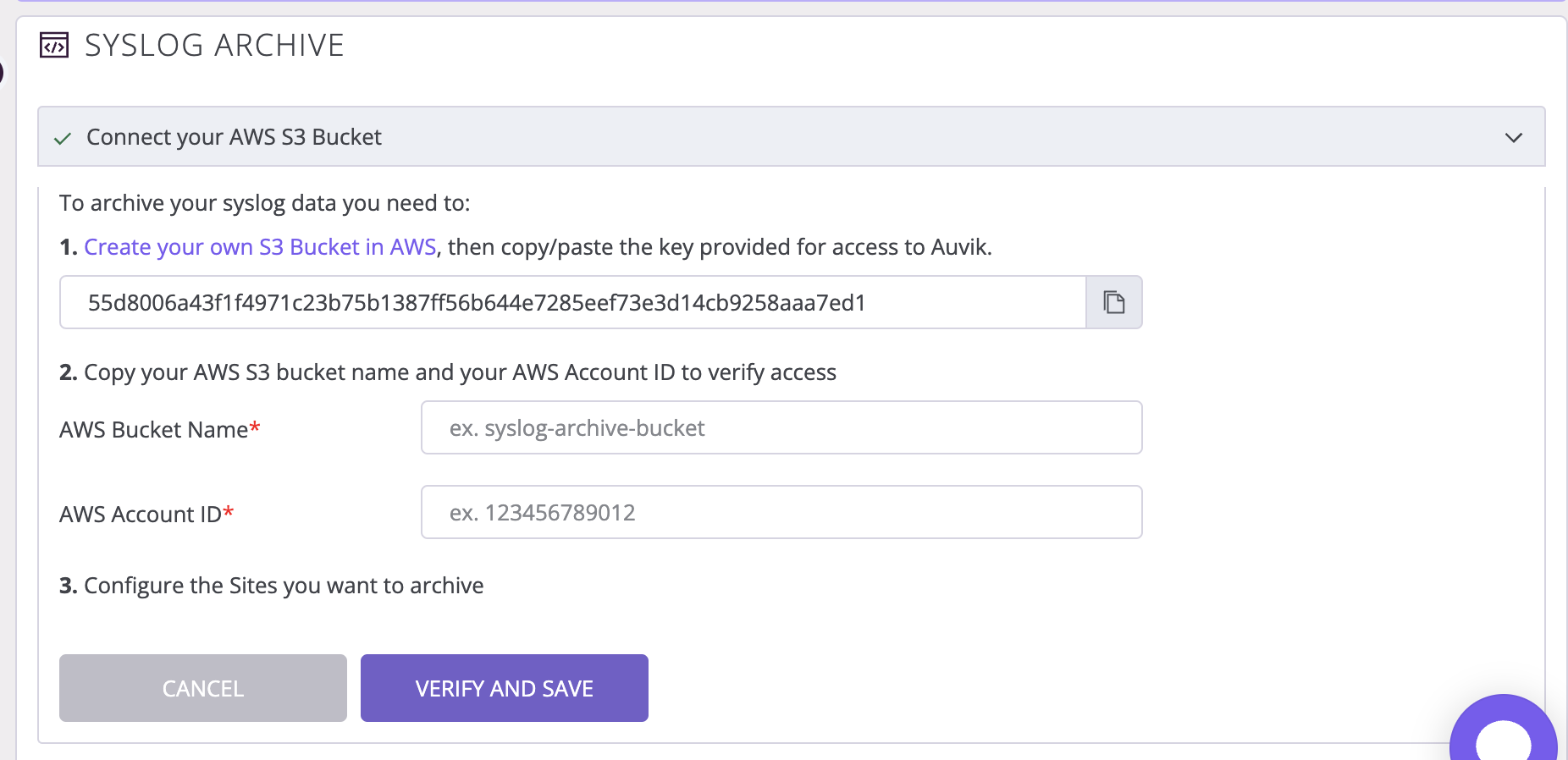
Task: Open the Create your own S3 Bucket in AWS link
Action: pos(260,247)
